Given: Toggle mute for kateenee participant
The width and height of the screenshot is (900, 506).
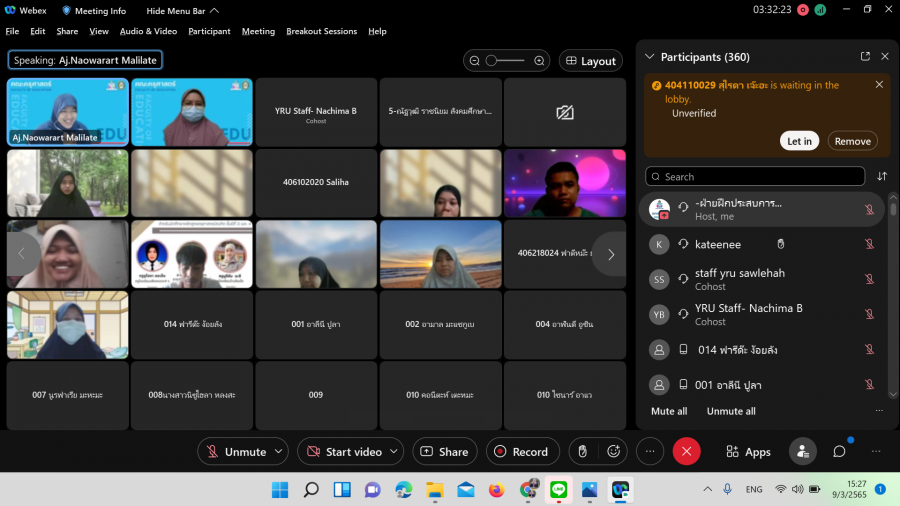Looking at the screenshot, I should [869, 244].
